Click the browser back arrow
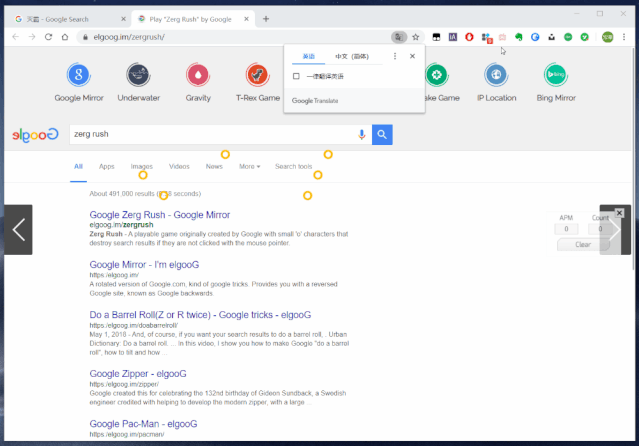 [15, 37]
